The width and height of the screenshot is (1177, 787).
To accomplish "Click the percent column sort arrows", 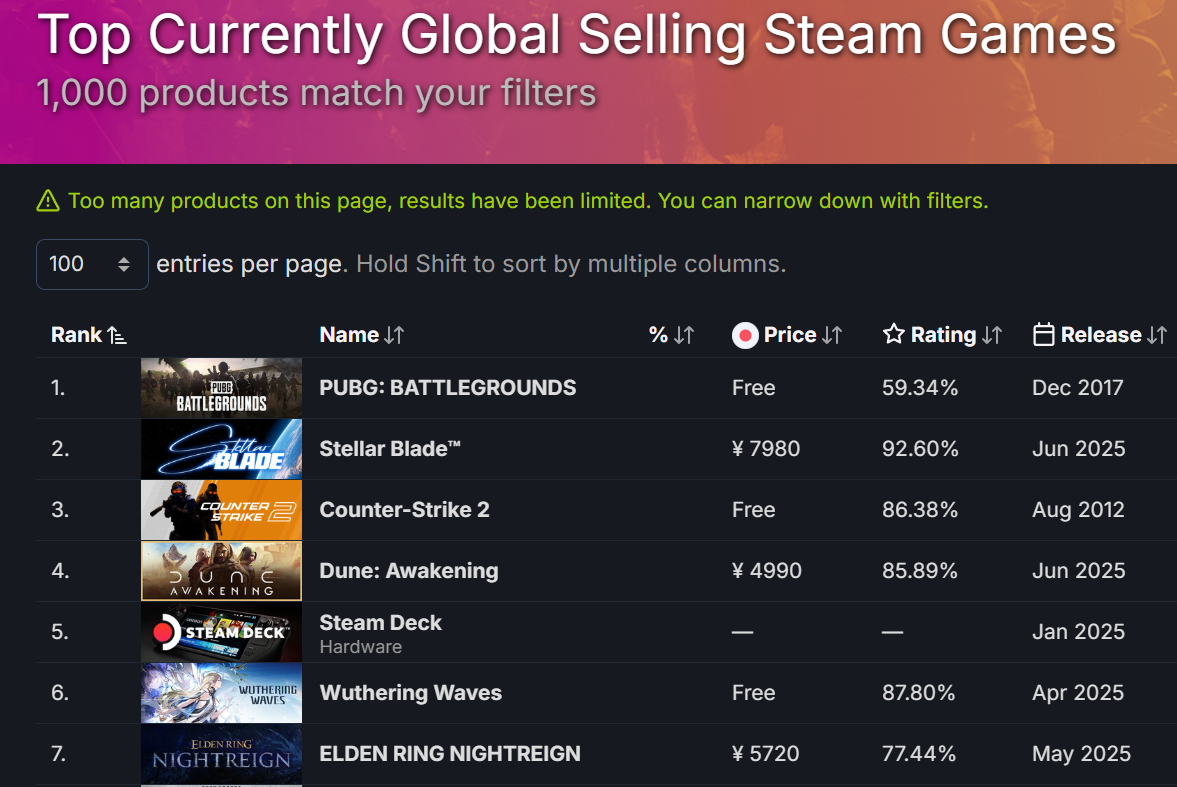I will point(684,335).
